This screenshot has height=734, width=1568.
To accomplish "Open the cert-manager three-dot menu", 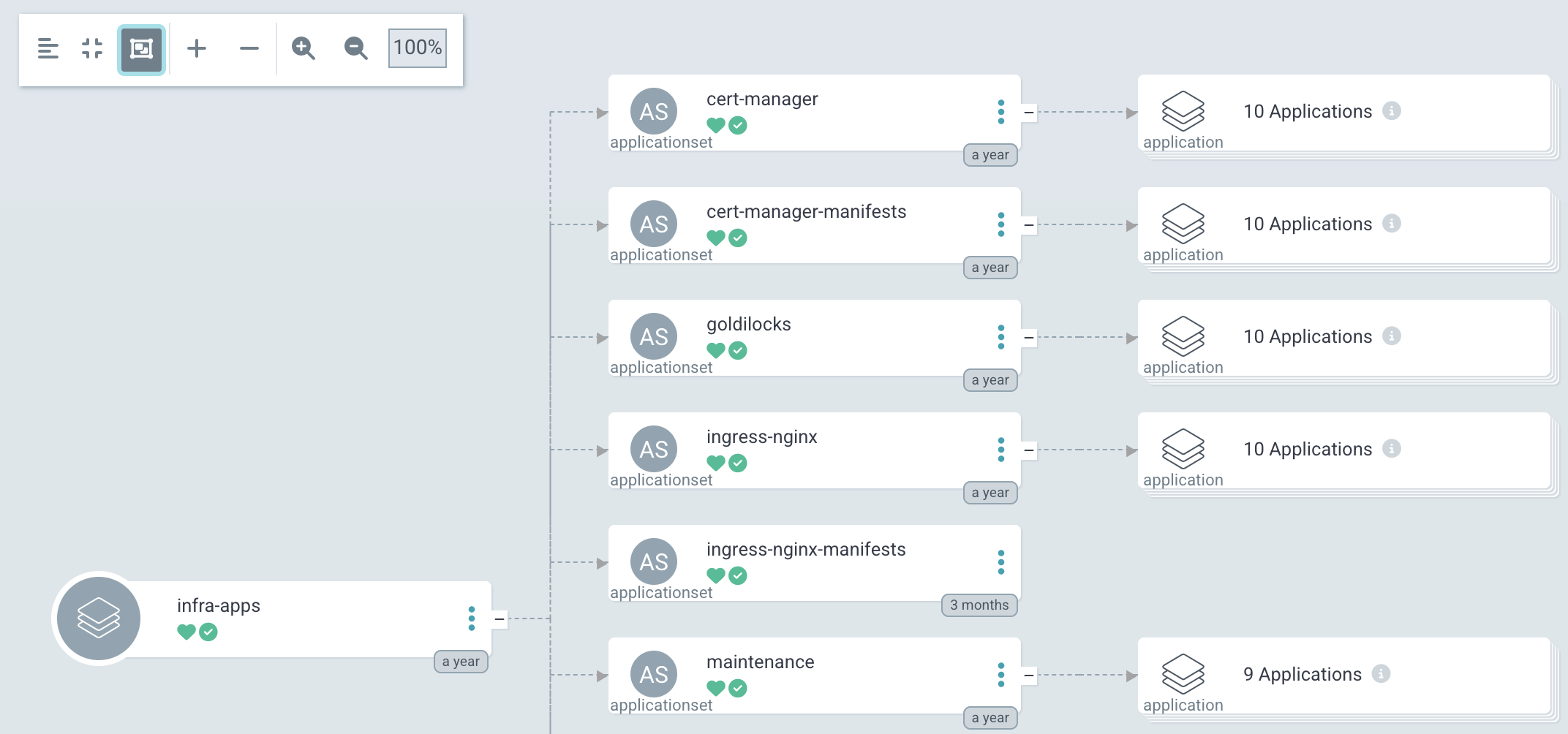I will coord(1001,112).
